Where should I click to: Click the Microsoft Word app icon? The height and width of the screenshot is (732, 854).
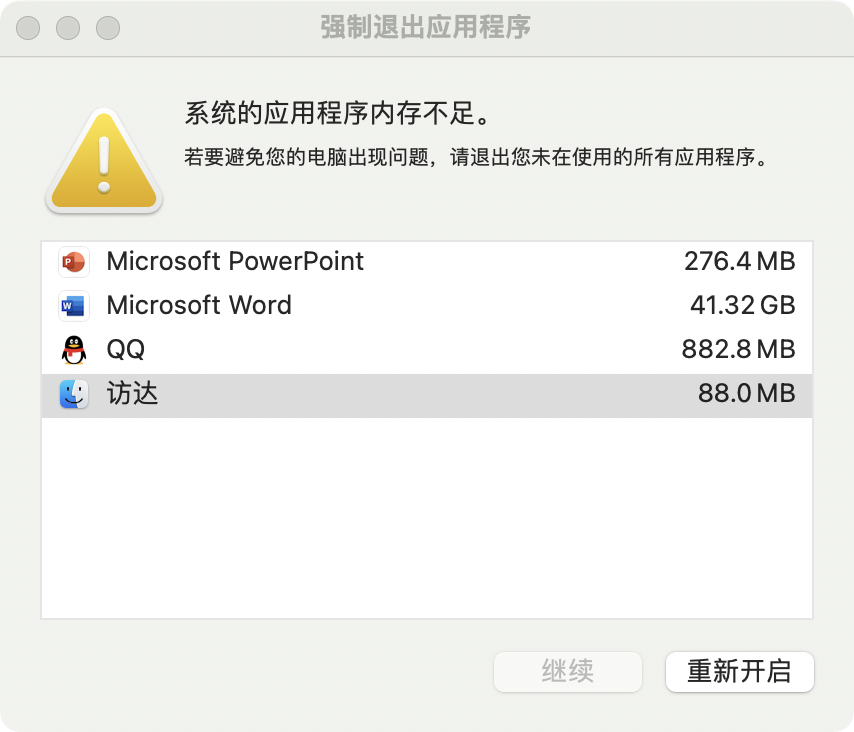(74, 306)
